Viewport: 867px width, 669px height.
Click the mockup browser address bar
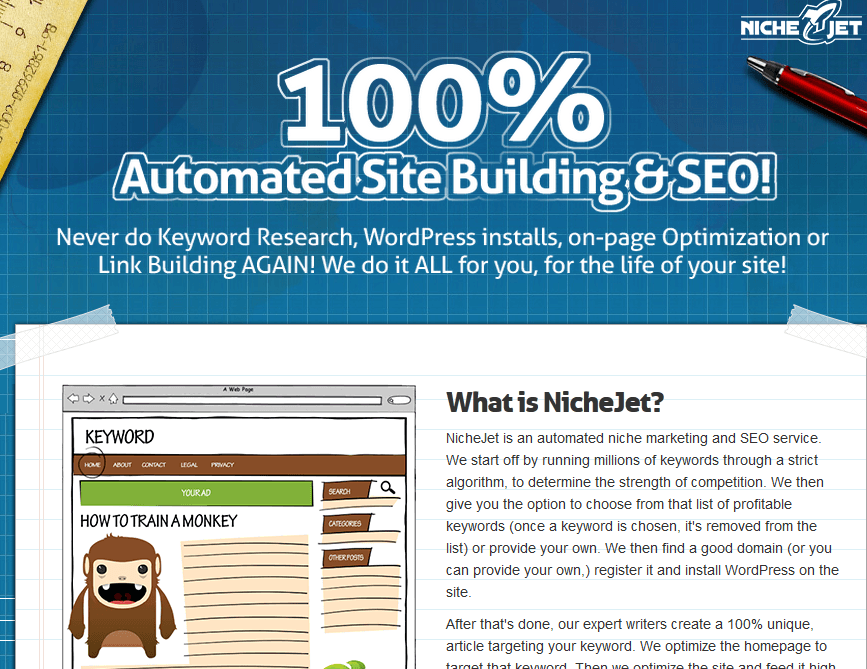252,400
